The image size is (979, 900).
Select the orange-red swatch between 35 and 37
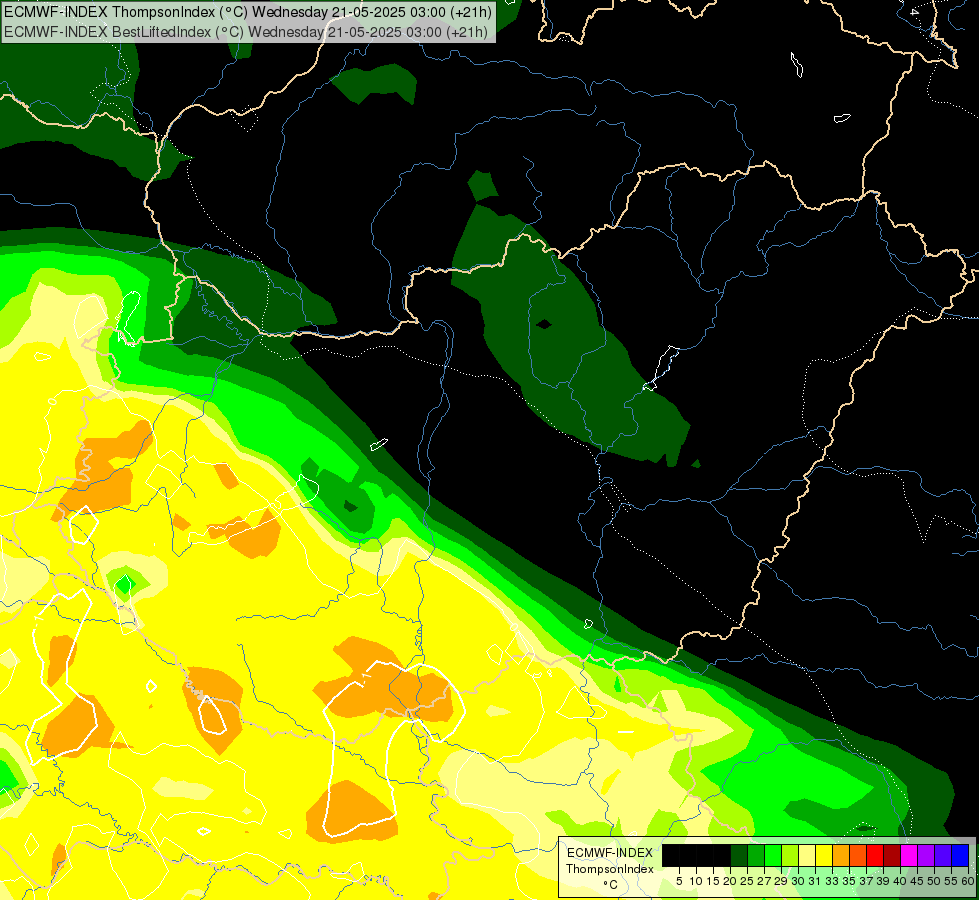(x=858, y=856)
